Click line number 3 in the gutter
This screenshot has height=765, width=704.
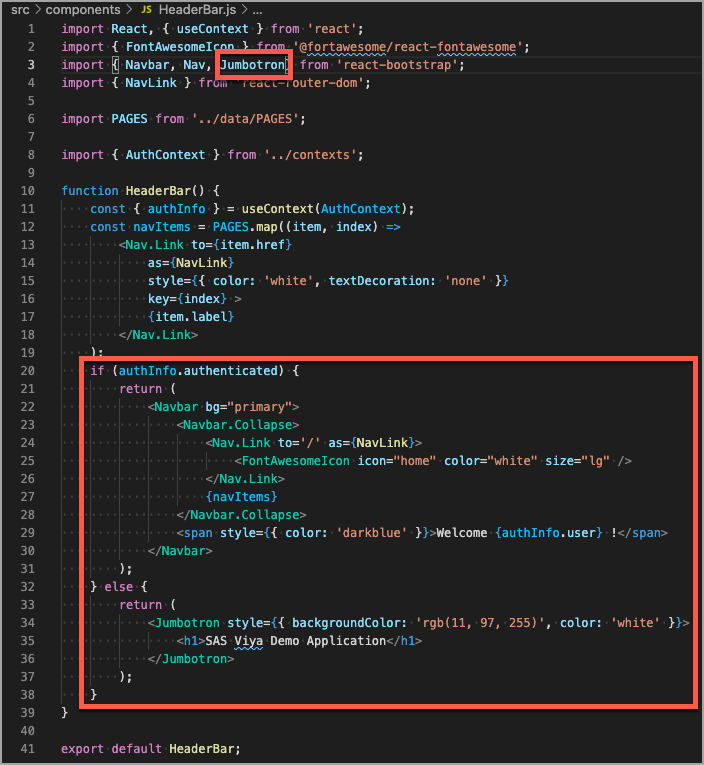point(31,65)
